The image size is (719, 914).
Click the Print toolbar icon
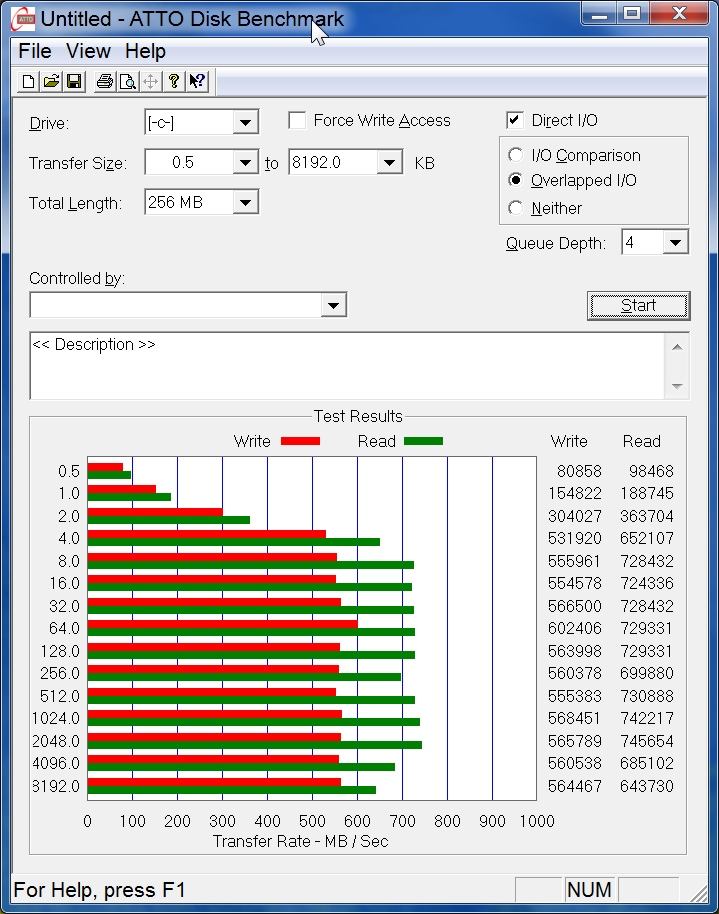(104, 81)
